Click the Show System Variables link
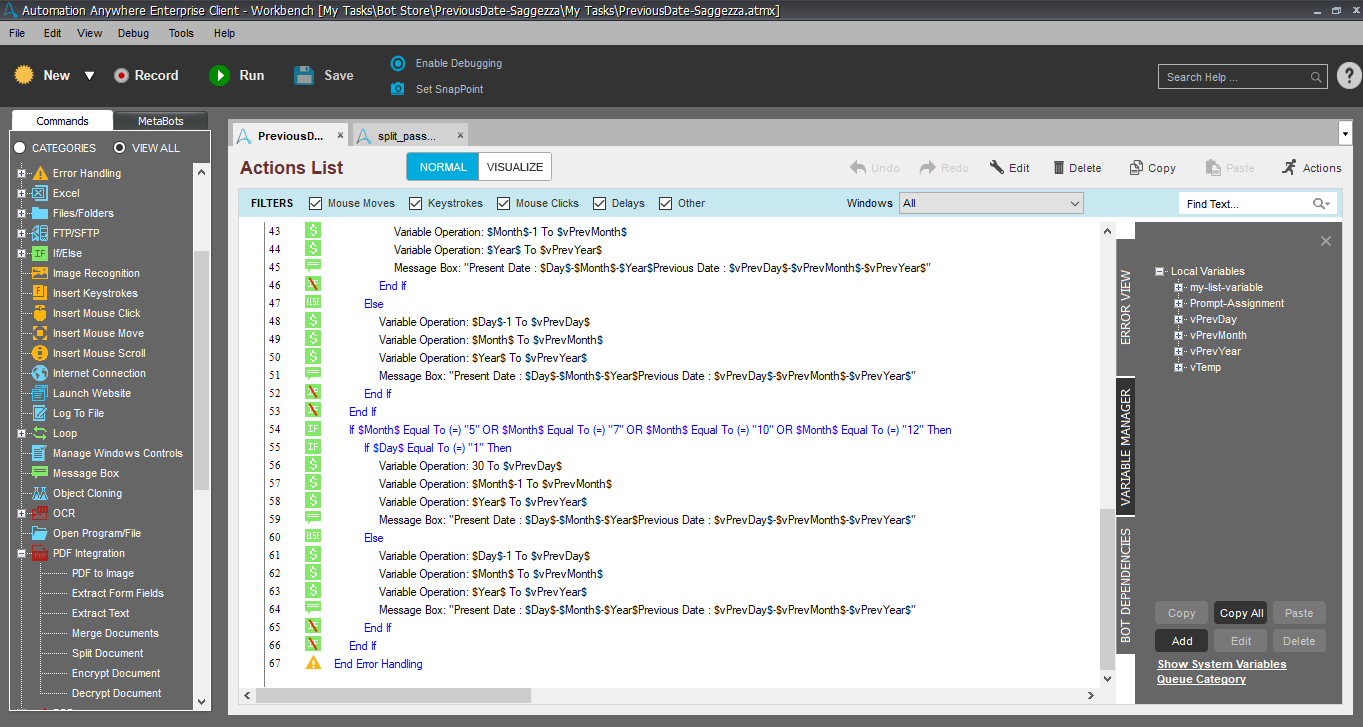The image size is (1363, 727). 1221,664
